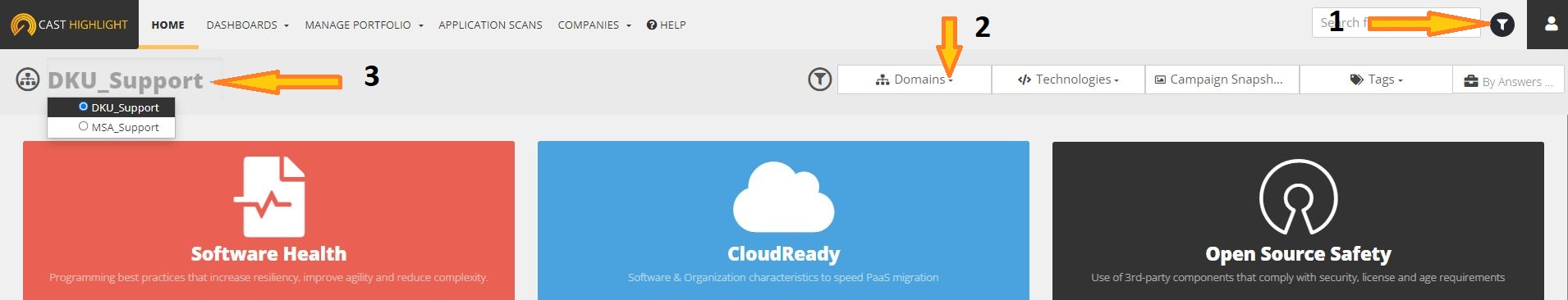Select the MSA_Support radio option
This screenshot has height=300, width=1568.
pos(83,126)
